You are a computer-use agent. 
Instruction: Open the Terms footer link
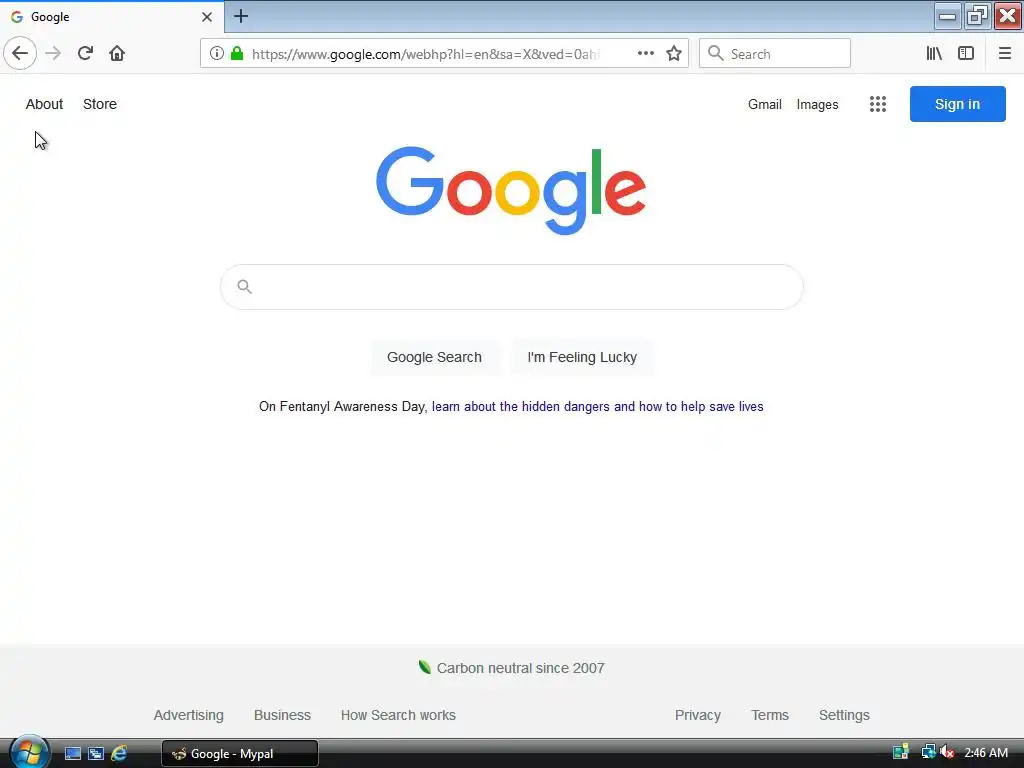[x=770, y=715]
